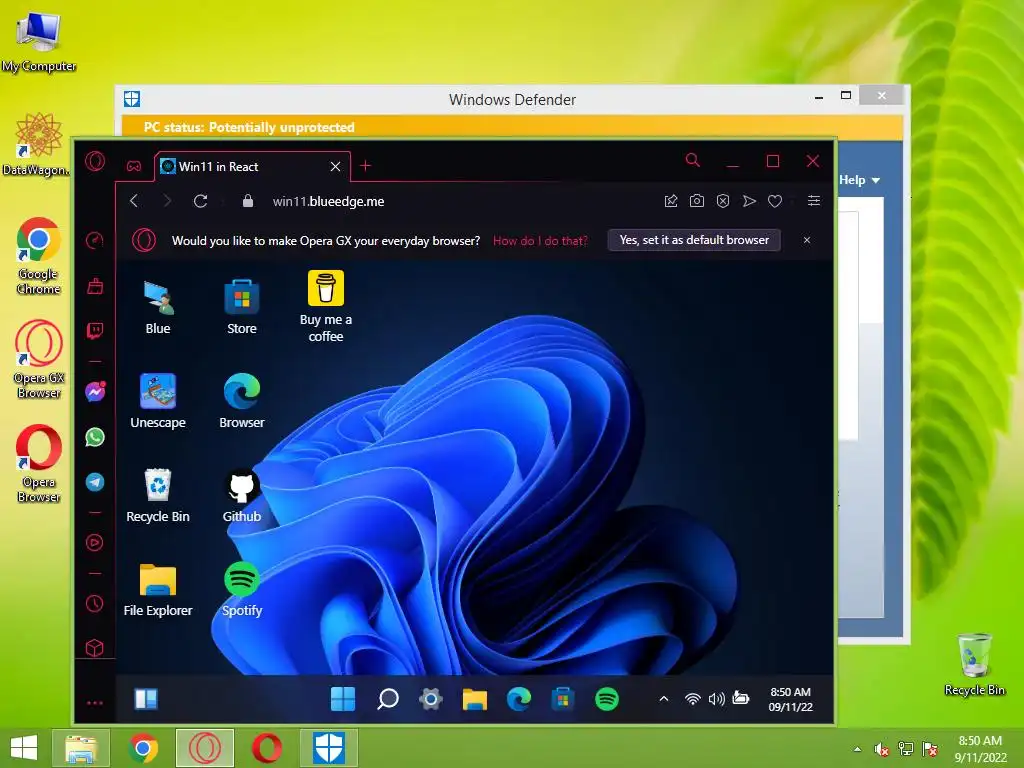Select My Computer desktop icon
Viewport: 1024px width, 768px height.
39,42
